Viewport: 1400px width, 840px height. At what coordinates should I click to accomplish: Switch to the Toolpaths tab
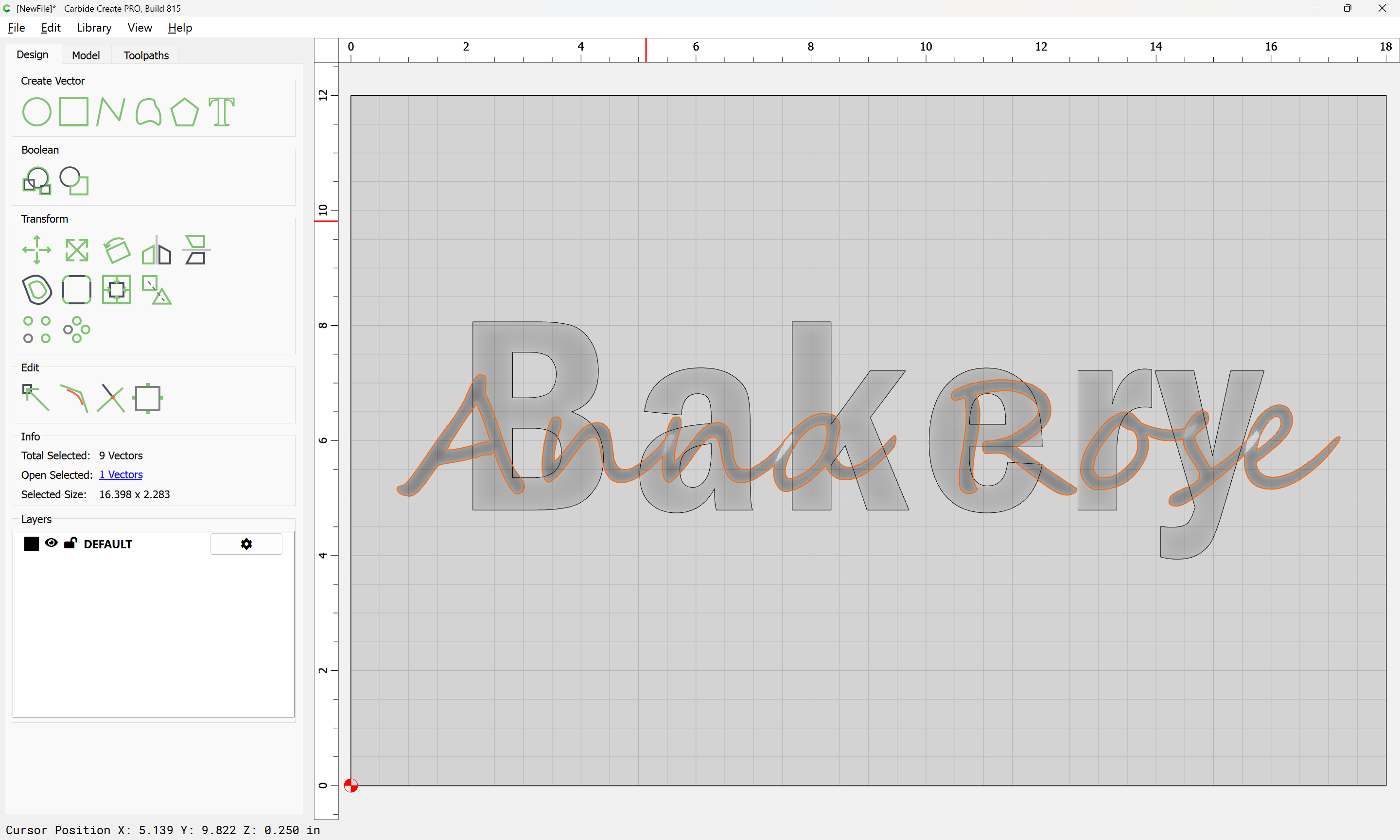(x=146, y=55)
